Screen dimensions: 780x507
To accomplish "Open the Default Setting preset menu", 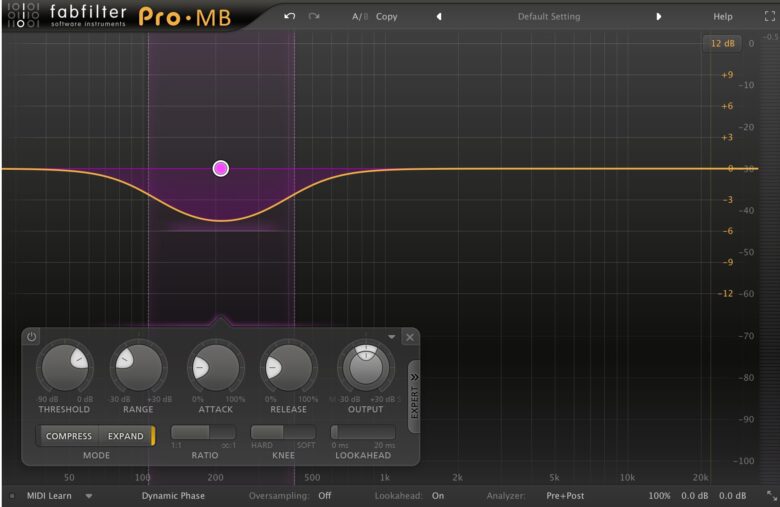I will pos(549,16).
